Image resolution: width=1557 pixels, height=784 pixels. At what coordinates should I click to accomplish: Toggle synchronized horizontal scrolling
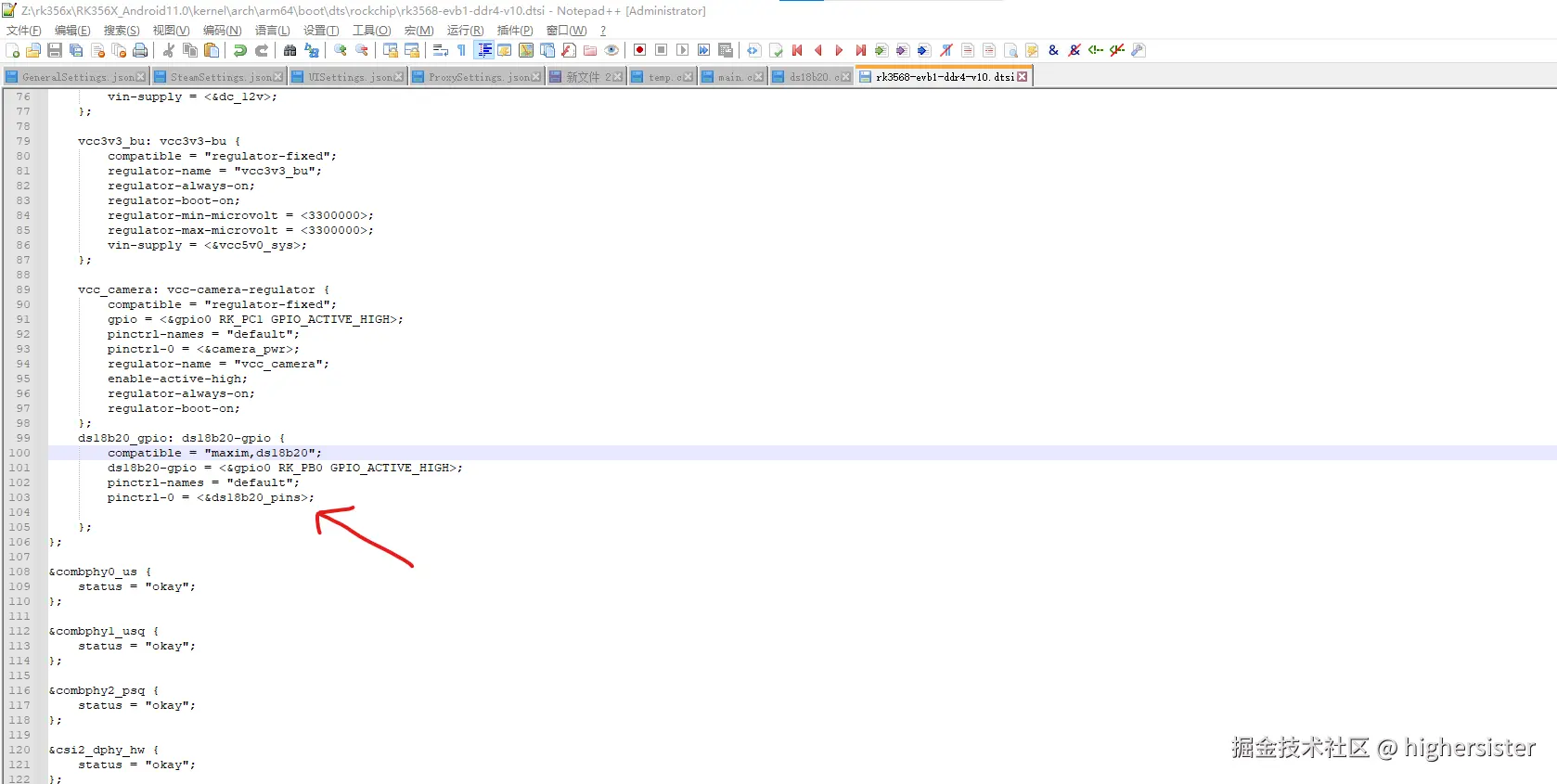(x=412, y=50)
